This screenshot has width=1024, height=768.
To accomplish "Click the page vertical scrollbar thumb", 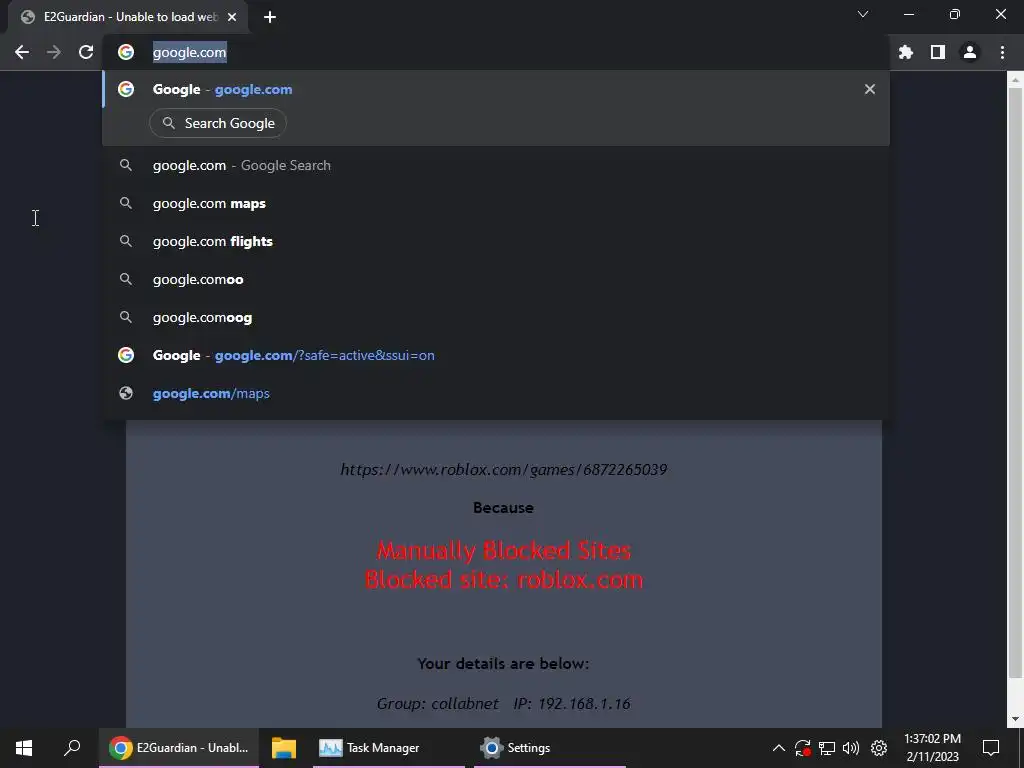I will click(x=1015, y=382).
